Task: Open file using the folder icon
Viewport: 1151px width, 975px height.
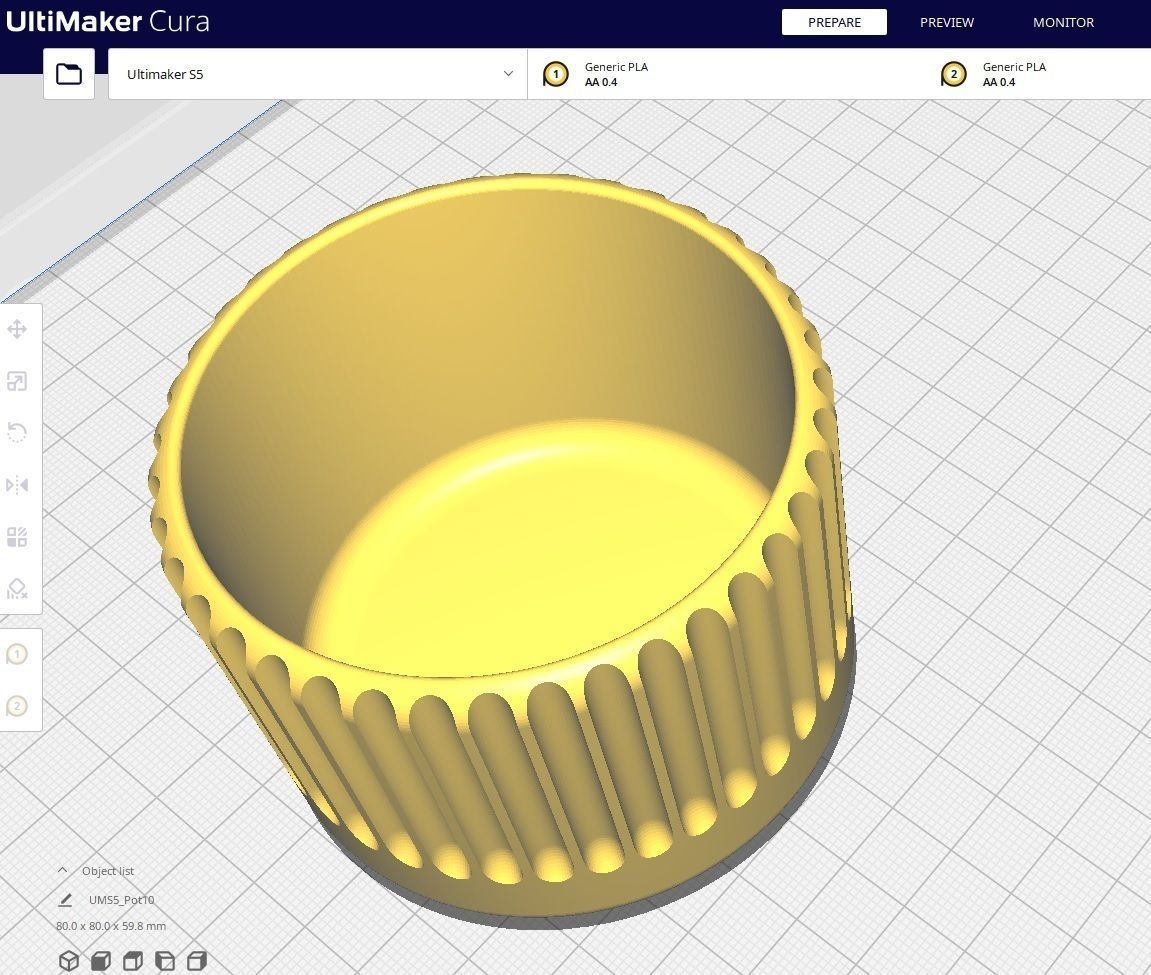Action: tap(69, 73)
